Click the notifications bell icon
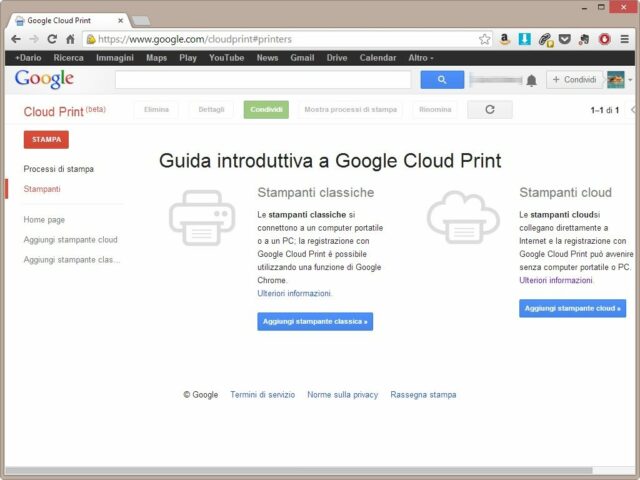 coord(531,80)
